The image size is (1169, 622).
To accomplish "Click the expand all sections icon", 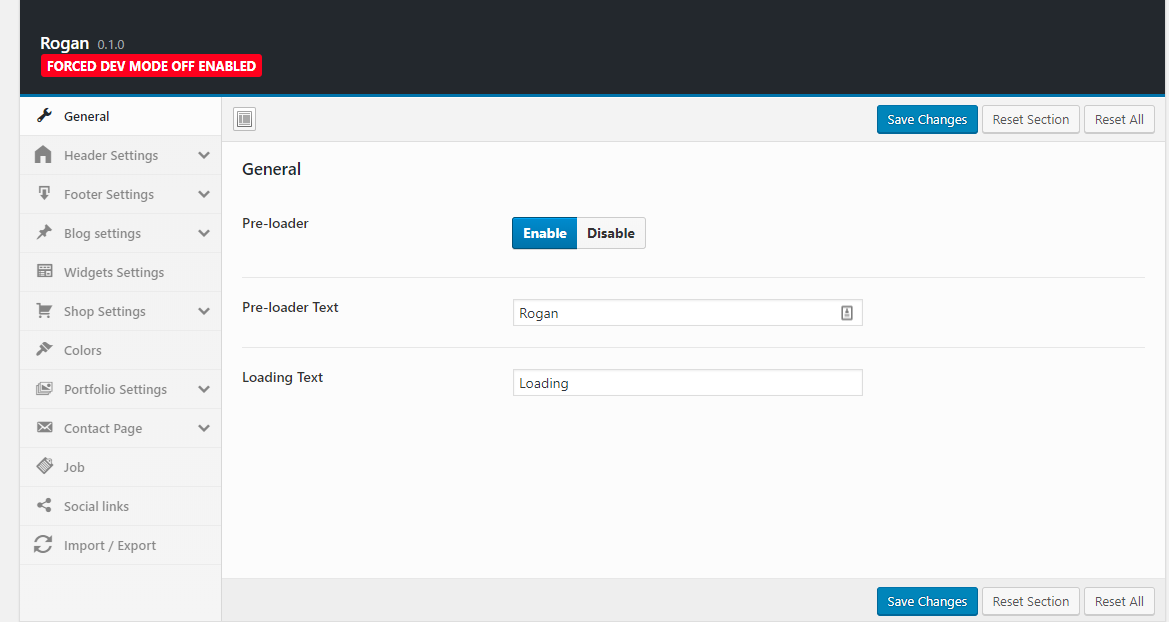I will (245, 119).
